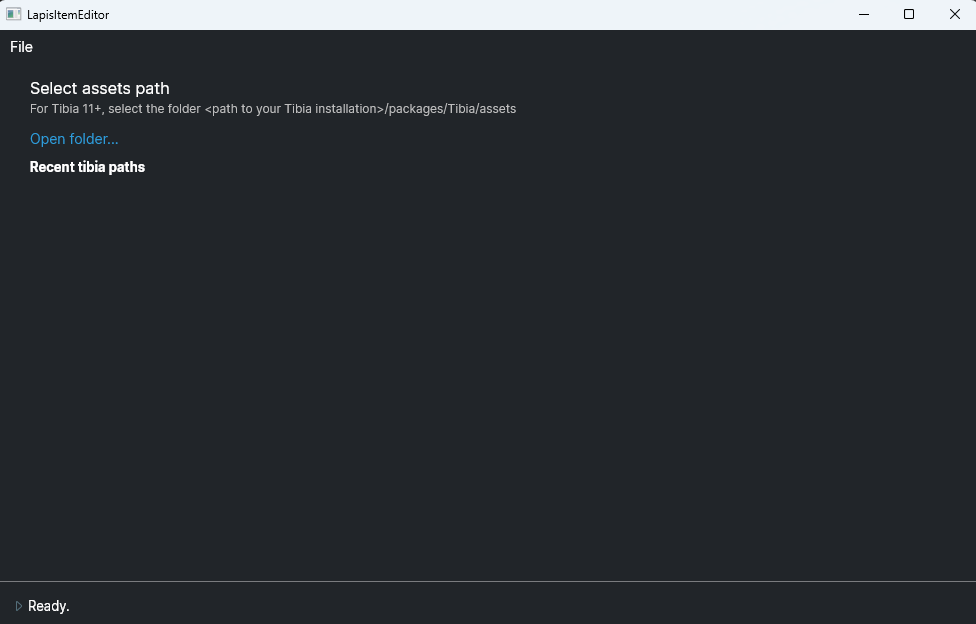Viewport: 976px width, 624px height.
Task: Click the Open folder... link
Action: 74,139
